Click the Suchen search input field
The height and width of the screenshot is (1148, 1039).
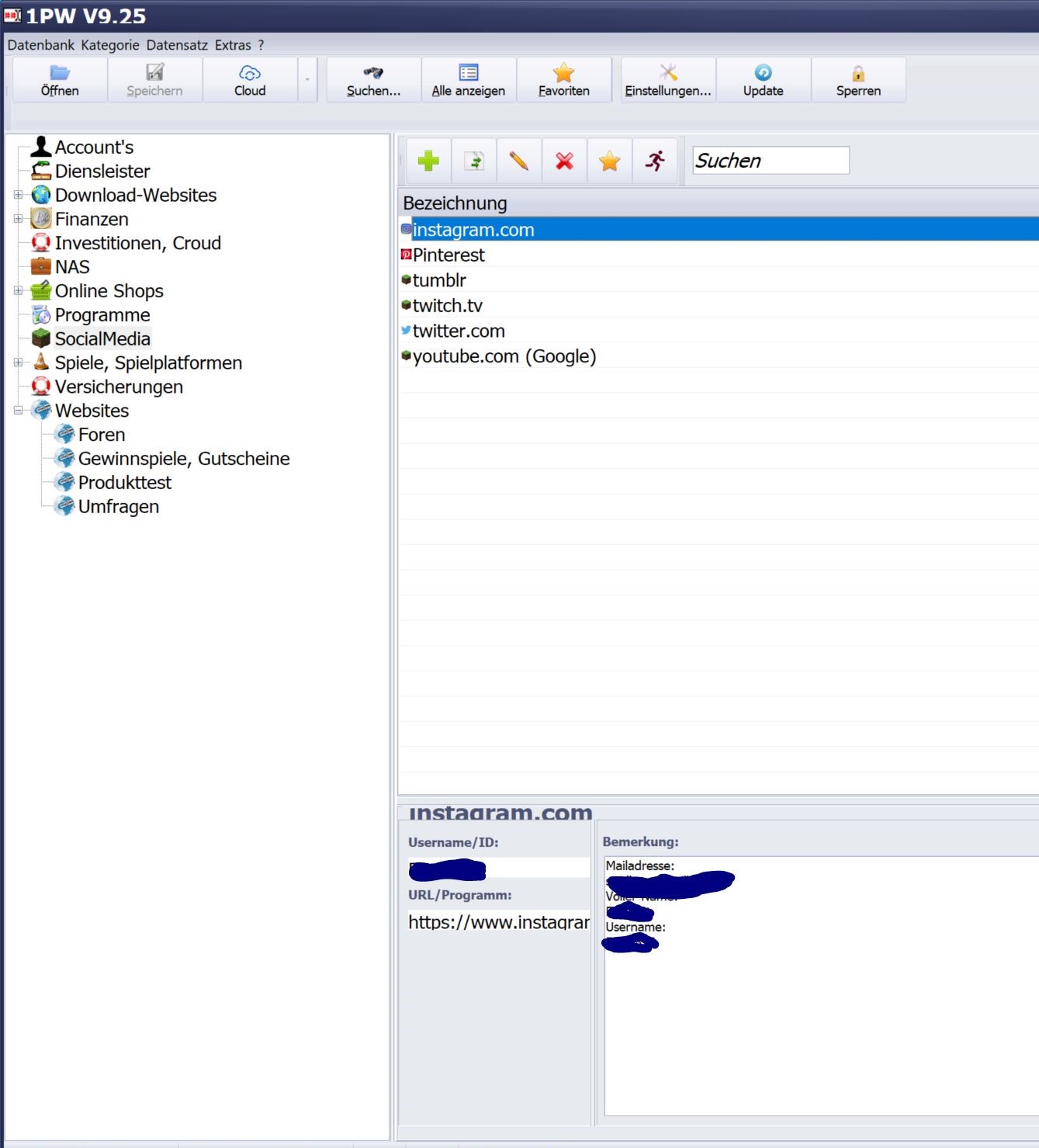tap(770, 161)
